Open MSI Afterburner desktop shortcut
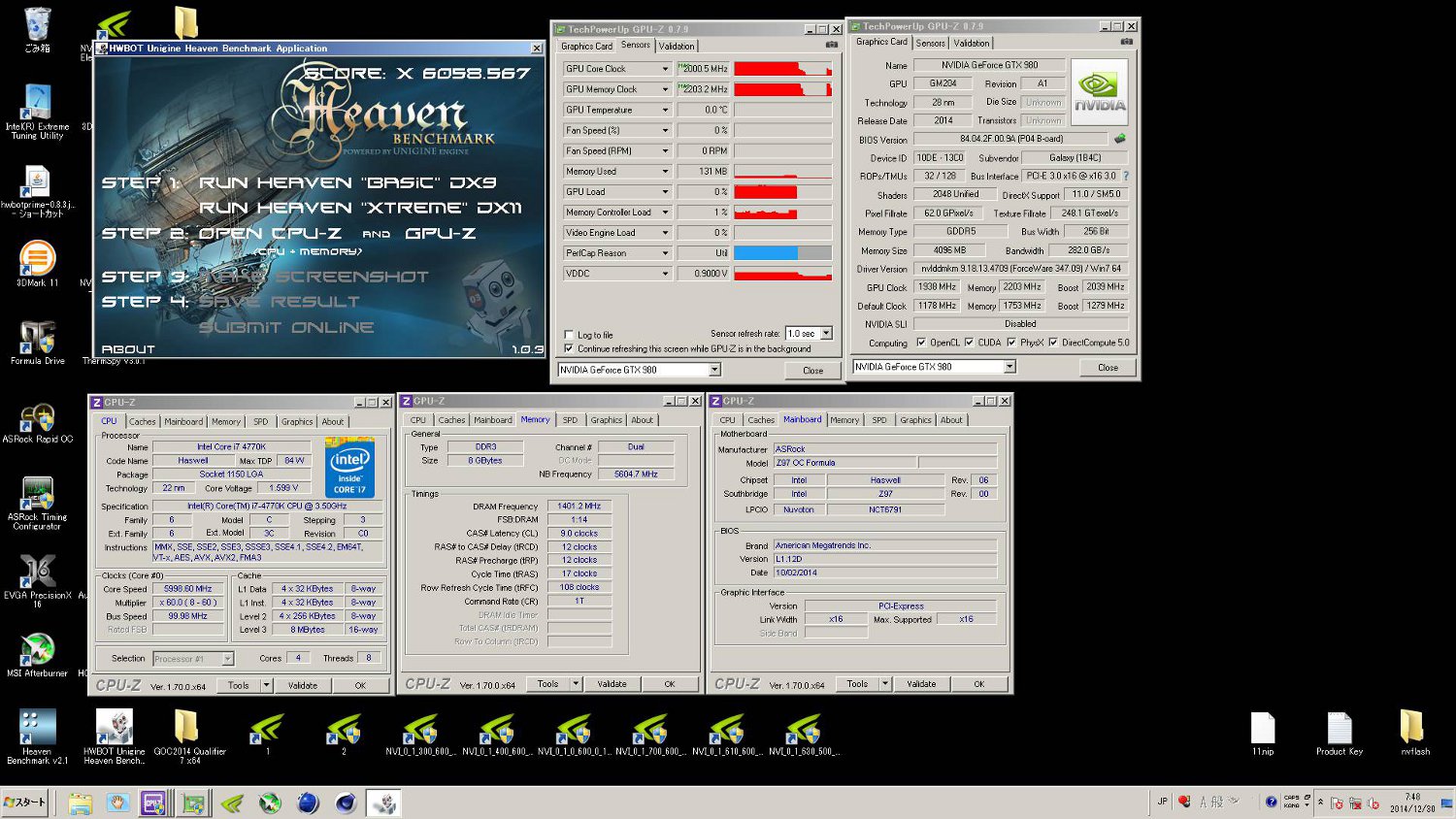Image resolution: width=1456 pixels, height=819 pixels. tap(37, 654)
